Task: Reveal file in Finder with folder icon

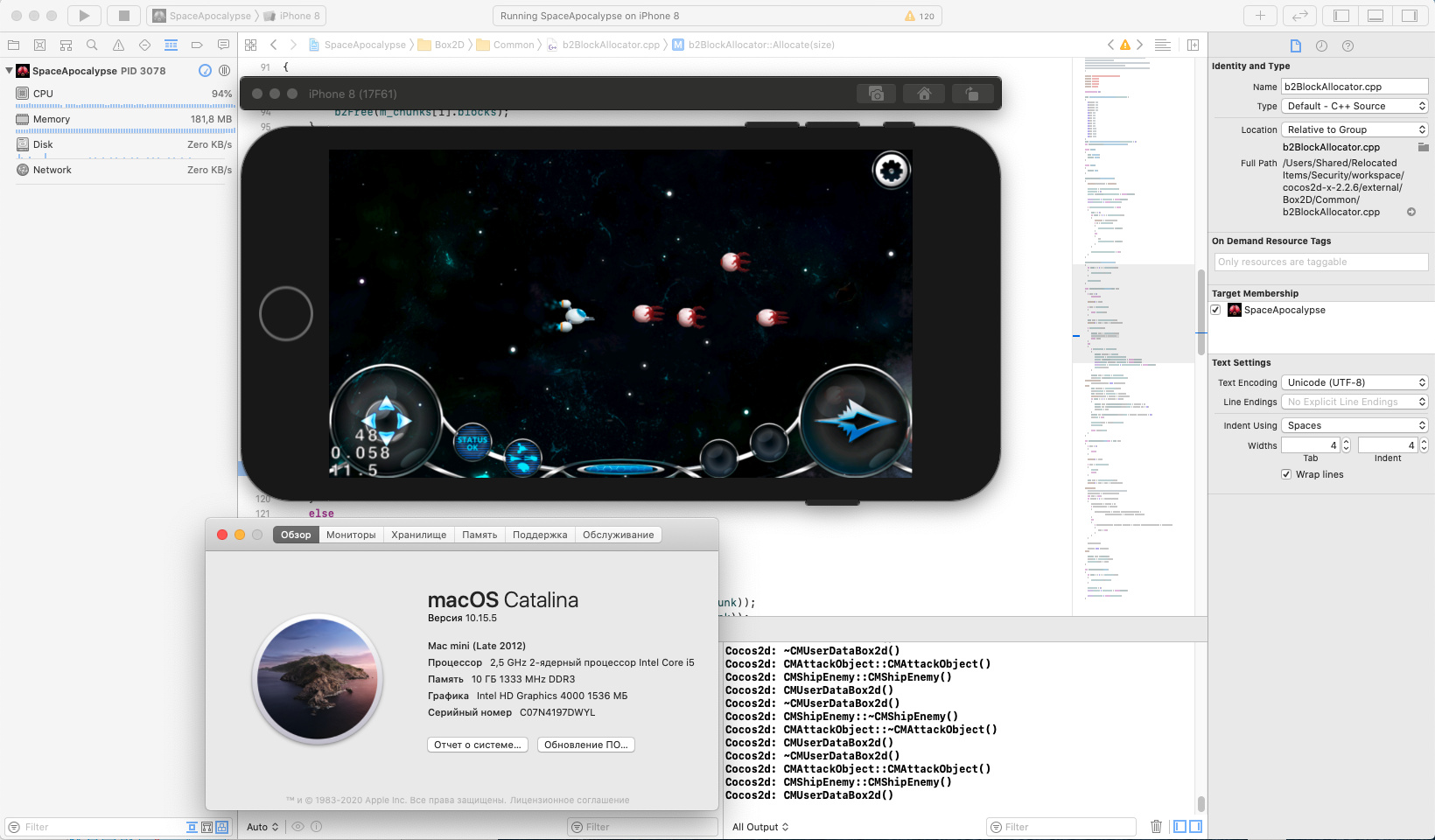Action: click(1423, 147)
